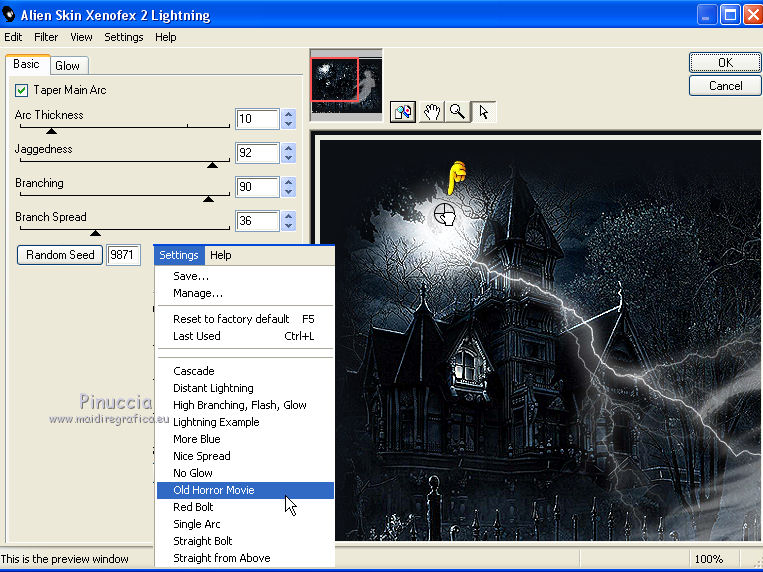Click the Jaggedness value field
The height and width of the screenshot is (572, 763).
pos(257,153)
